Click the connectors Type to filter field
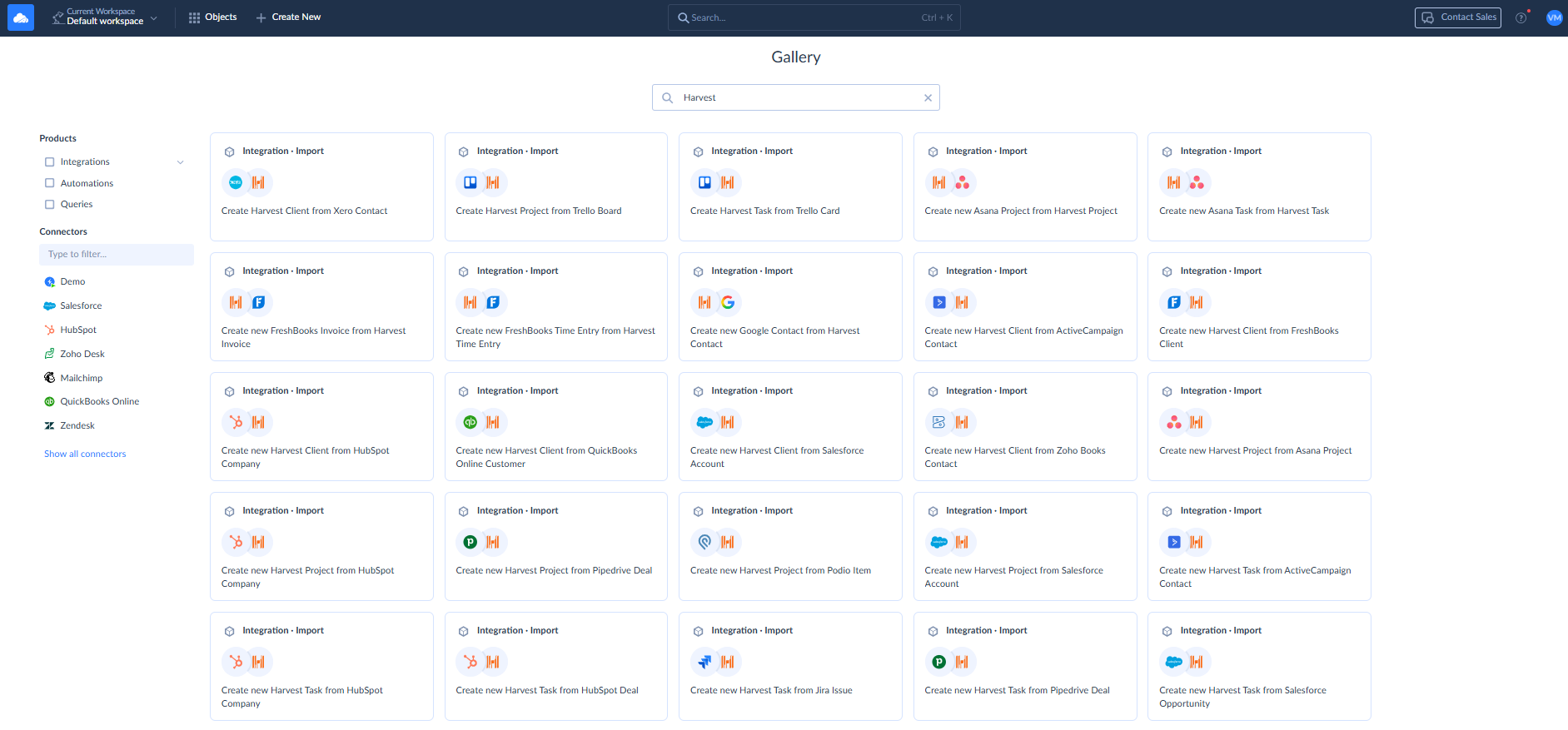 pos(117,255)
